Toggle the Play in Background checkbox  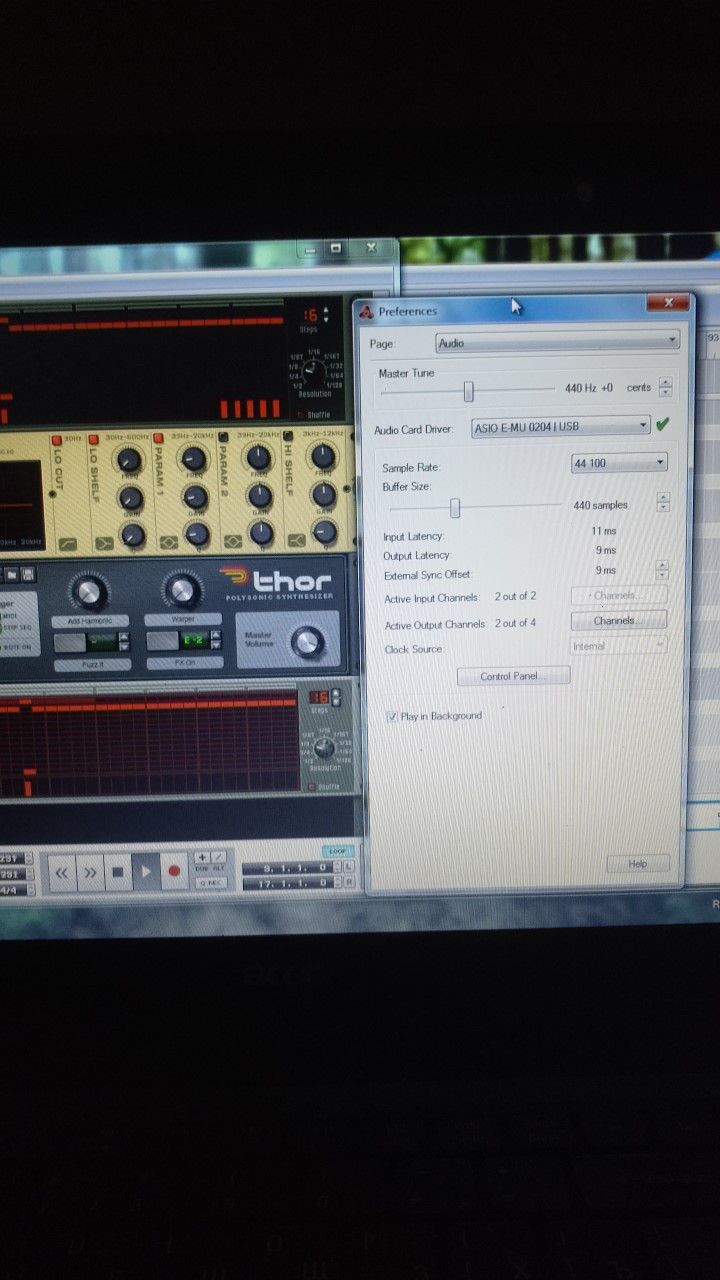coord(392,716)
